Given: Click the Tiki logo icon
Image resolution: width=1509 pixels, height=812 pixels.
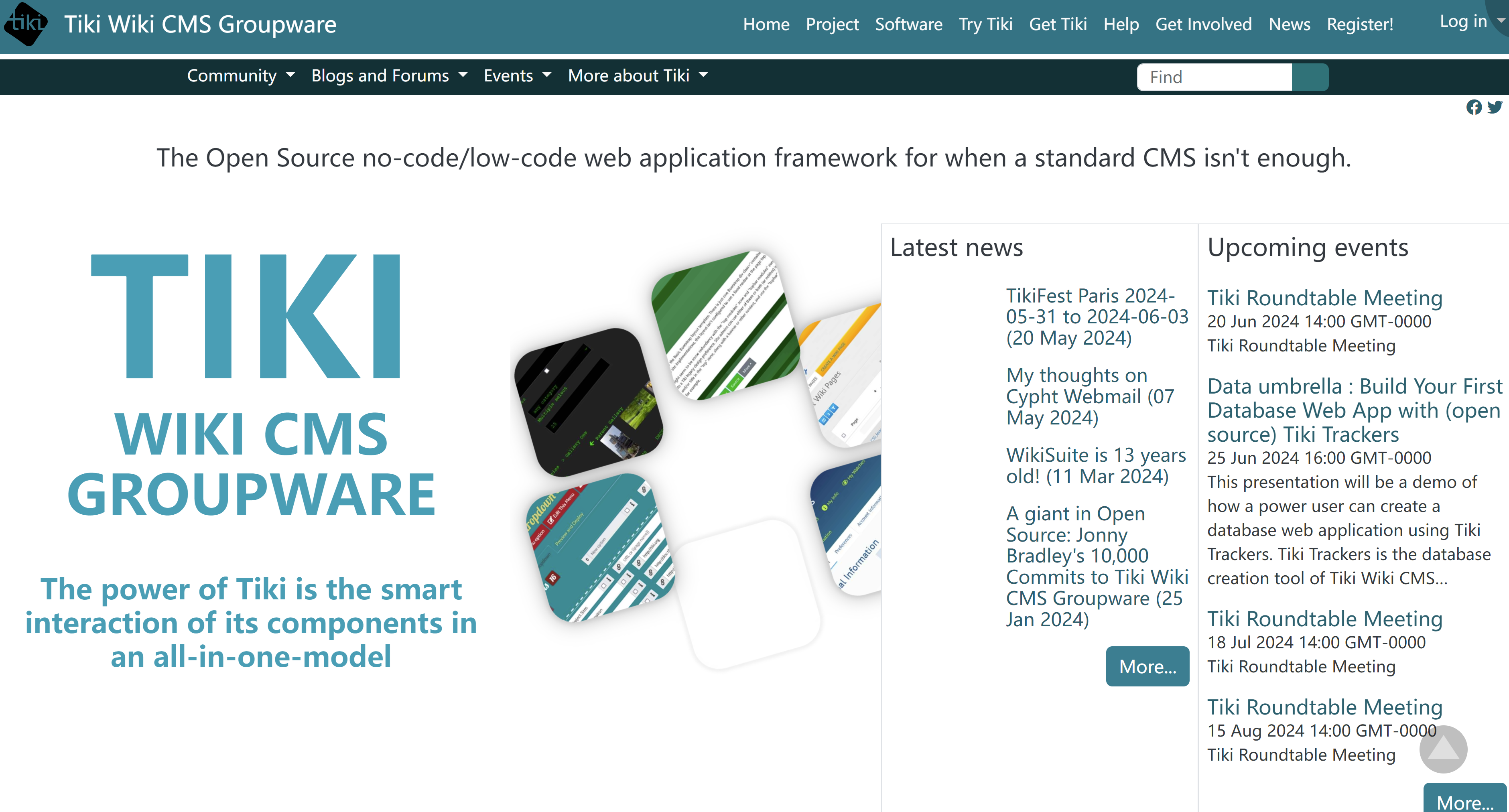Looking at the screenshot, I should pyautogui.click(x=25, y=23).
